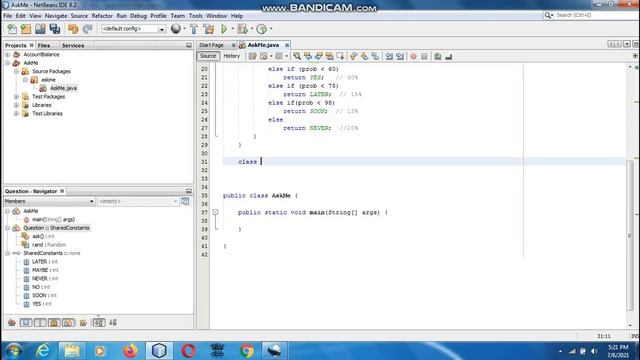Screen dimensions: 640x360
Task: Click the History view button
Action: pos(231,56)
